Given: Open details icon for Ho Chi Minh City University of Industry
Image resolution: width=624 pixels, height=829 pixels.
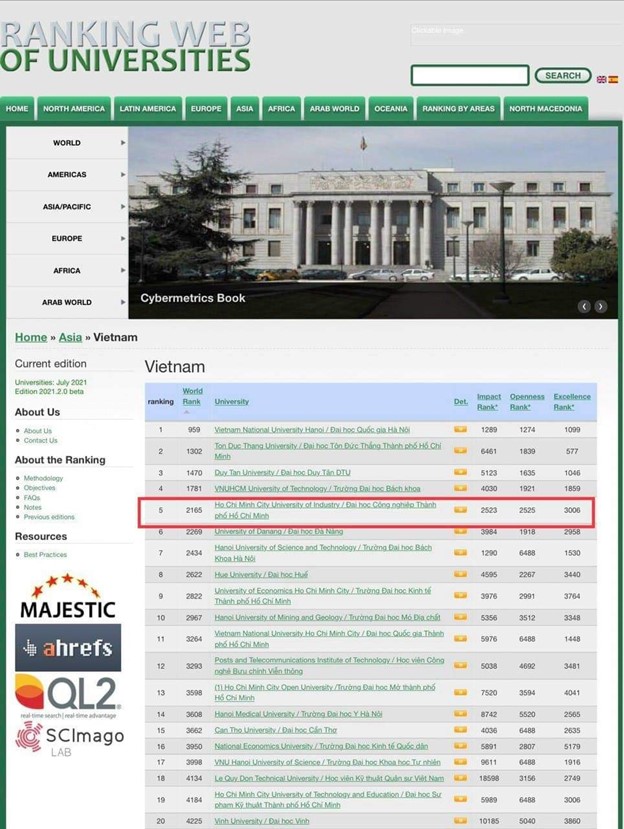Looking at the screenshot, I should [x=460, y=510].
